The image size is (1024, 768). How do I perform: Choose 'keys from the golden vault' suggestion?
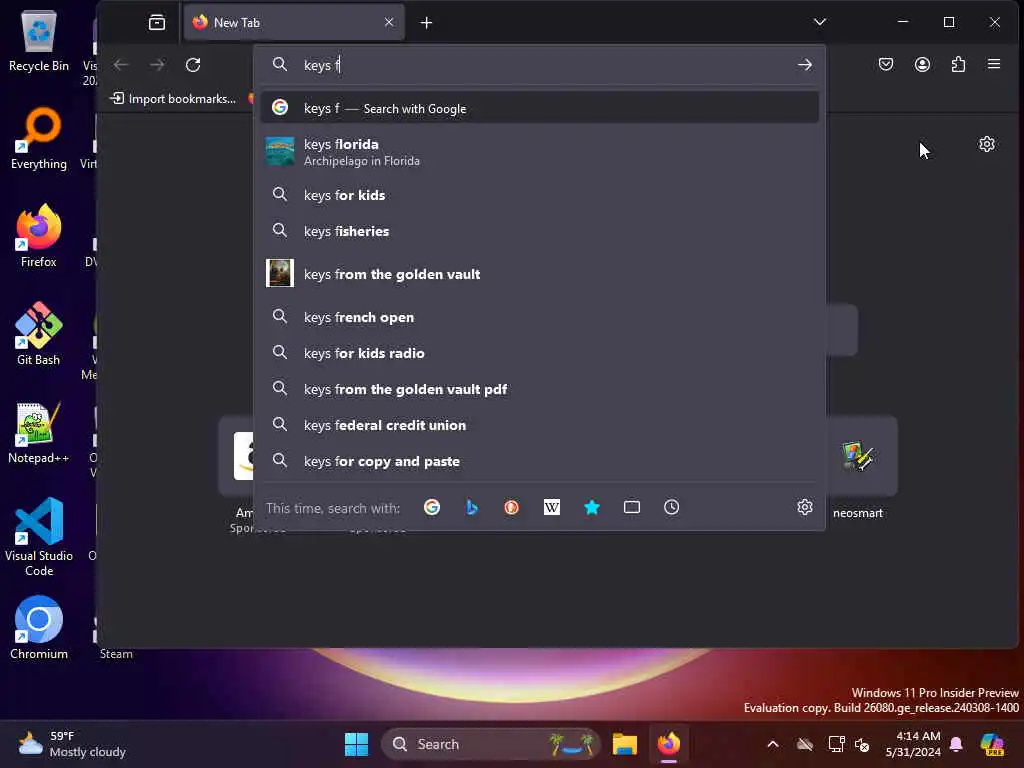click(x=539, y=274)
